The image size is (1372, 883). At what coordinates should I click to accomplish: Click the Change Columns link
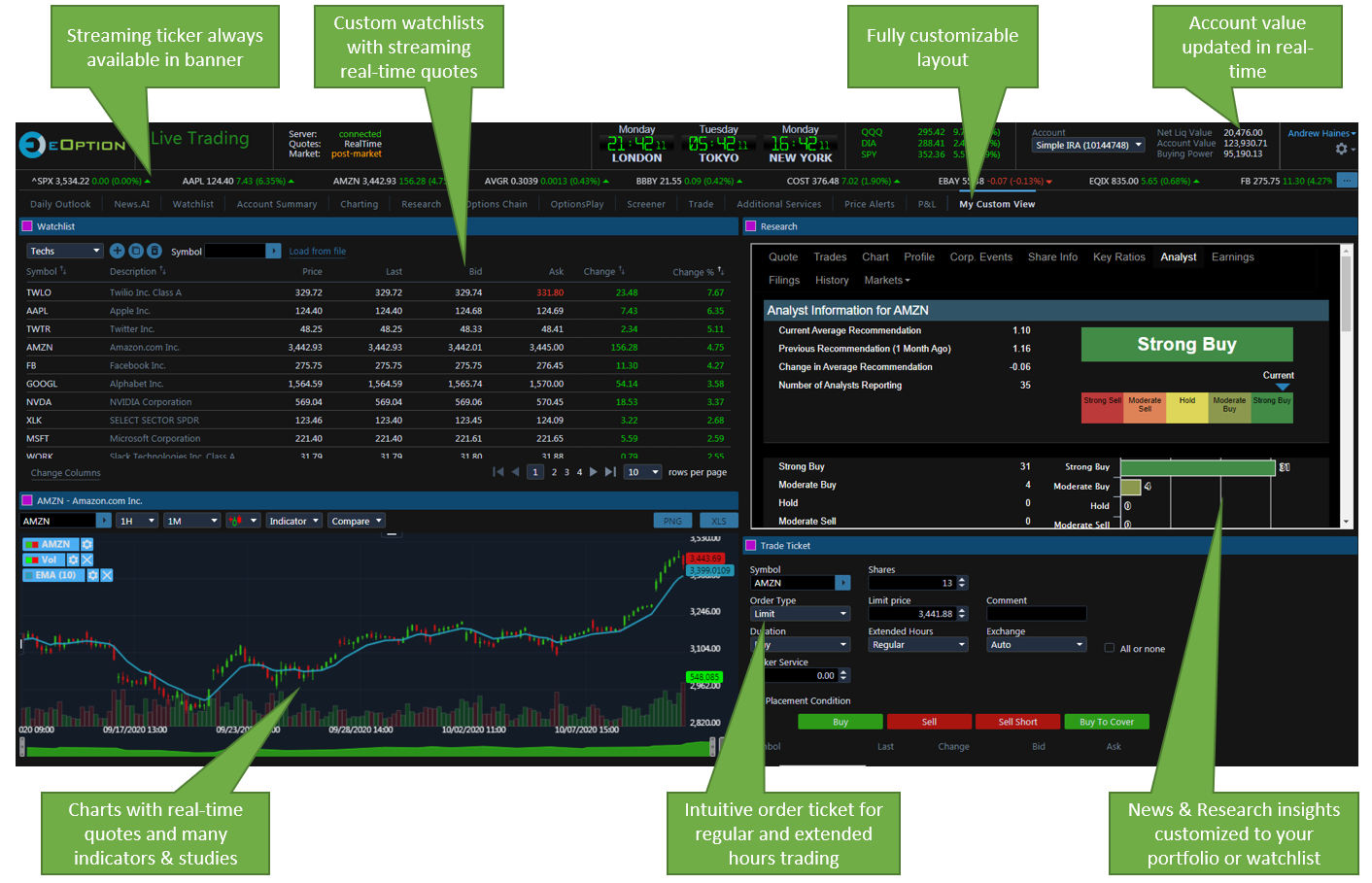point(65,473)
